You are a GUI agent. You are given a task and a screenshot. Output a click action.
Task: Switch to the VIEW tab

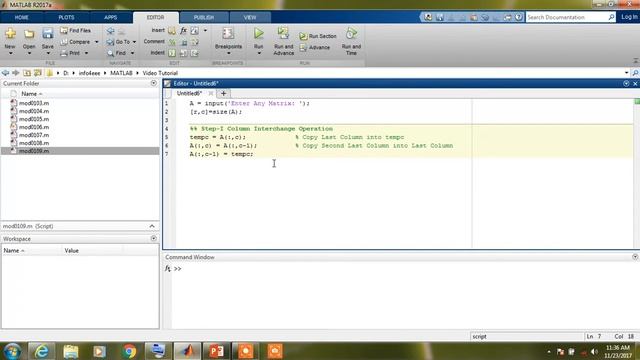point(250,18)
